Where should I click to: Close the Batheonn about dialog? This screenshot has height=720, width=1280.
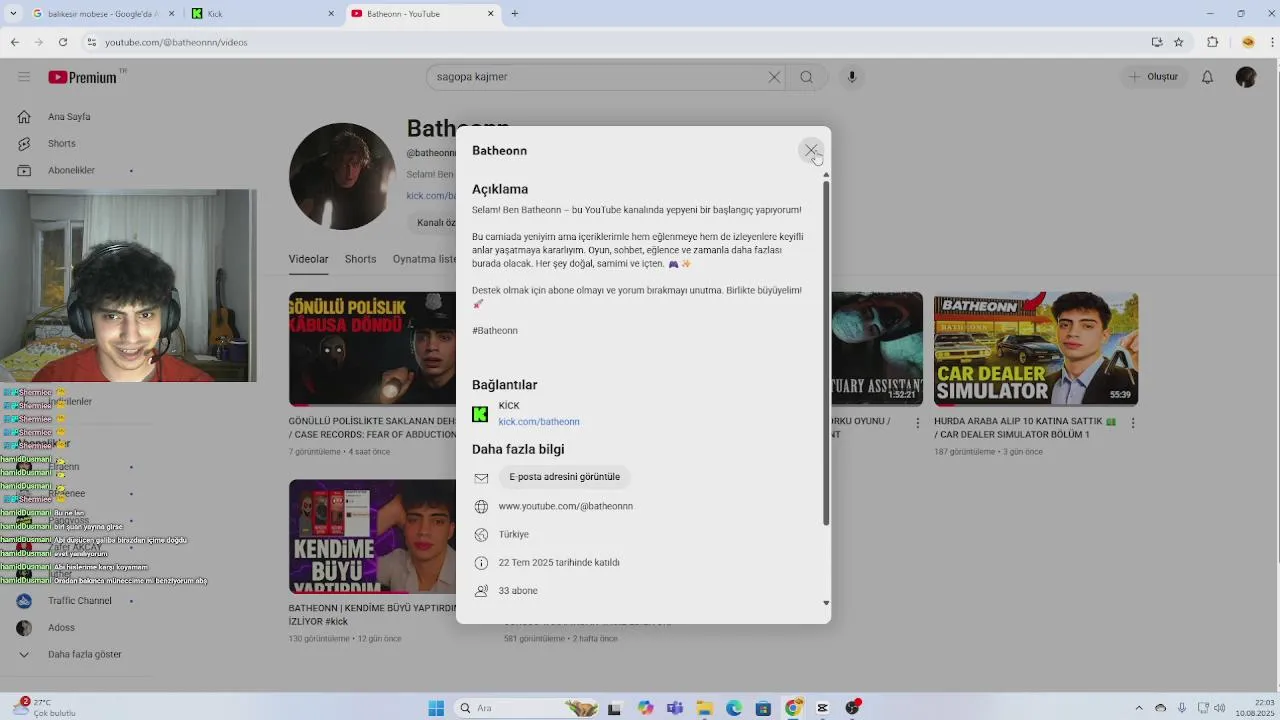pos(811,151)
